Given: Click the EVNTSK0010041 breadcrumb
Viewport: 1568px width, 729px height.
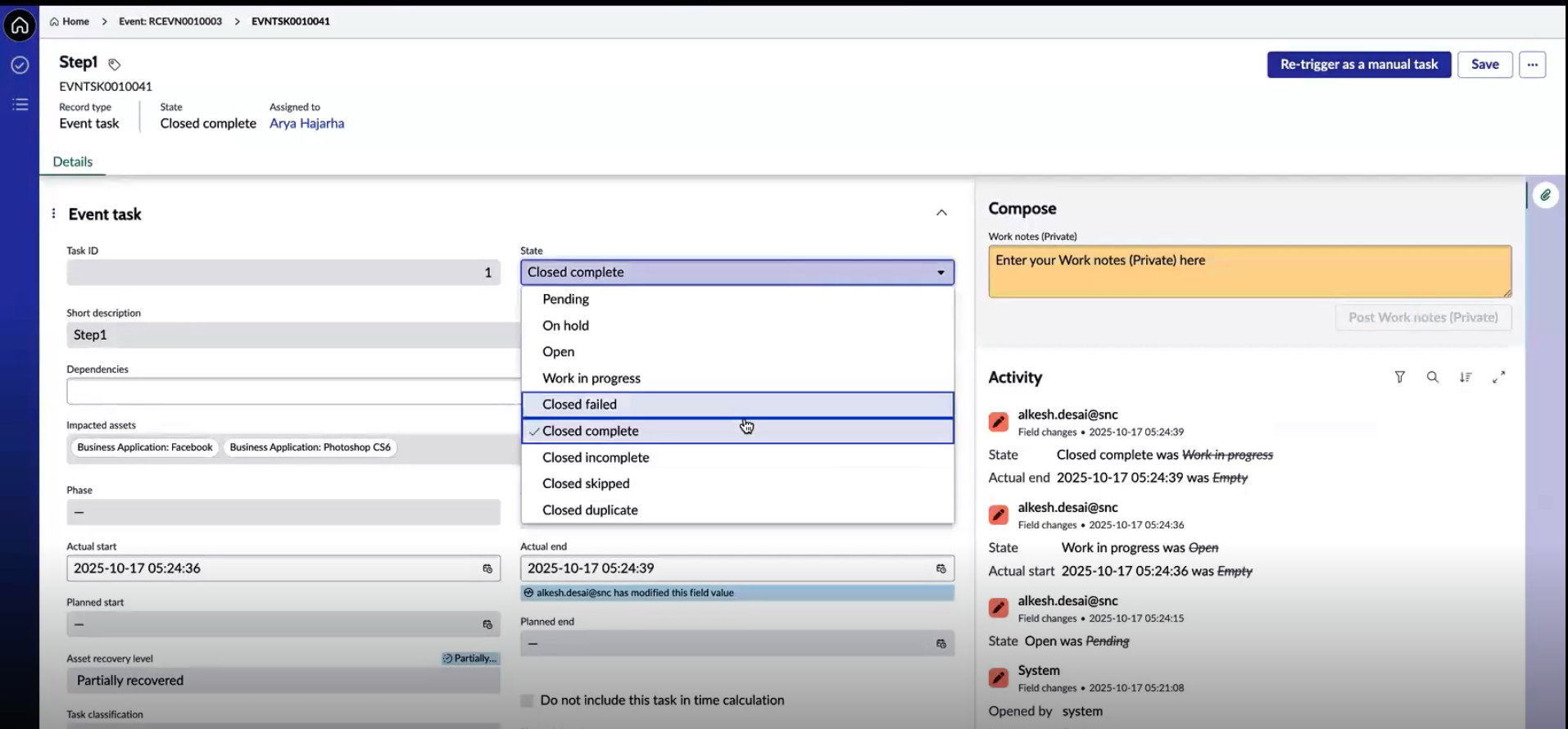Looking at the screenshot, I should pyautogui.click(x=290, y=21).
